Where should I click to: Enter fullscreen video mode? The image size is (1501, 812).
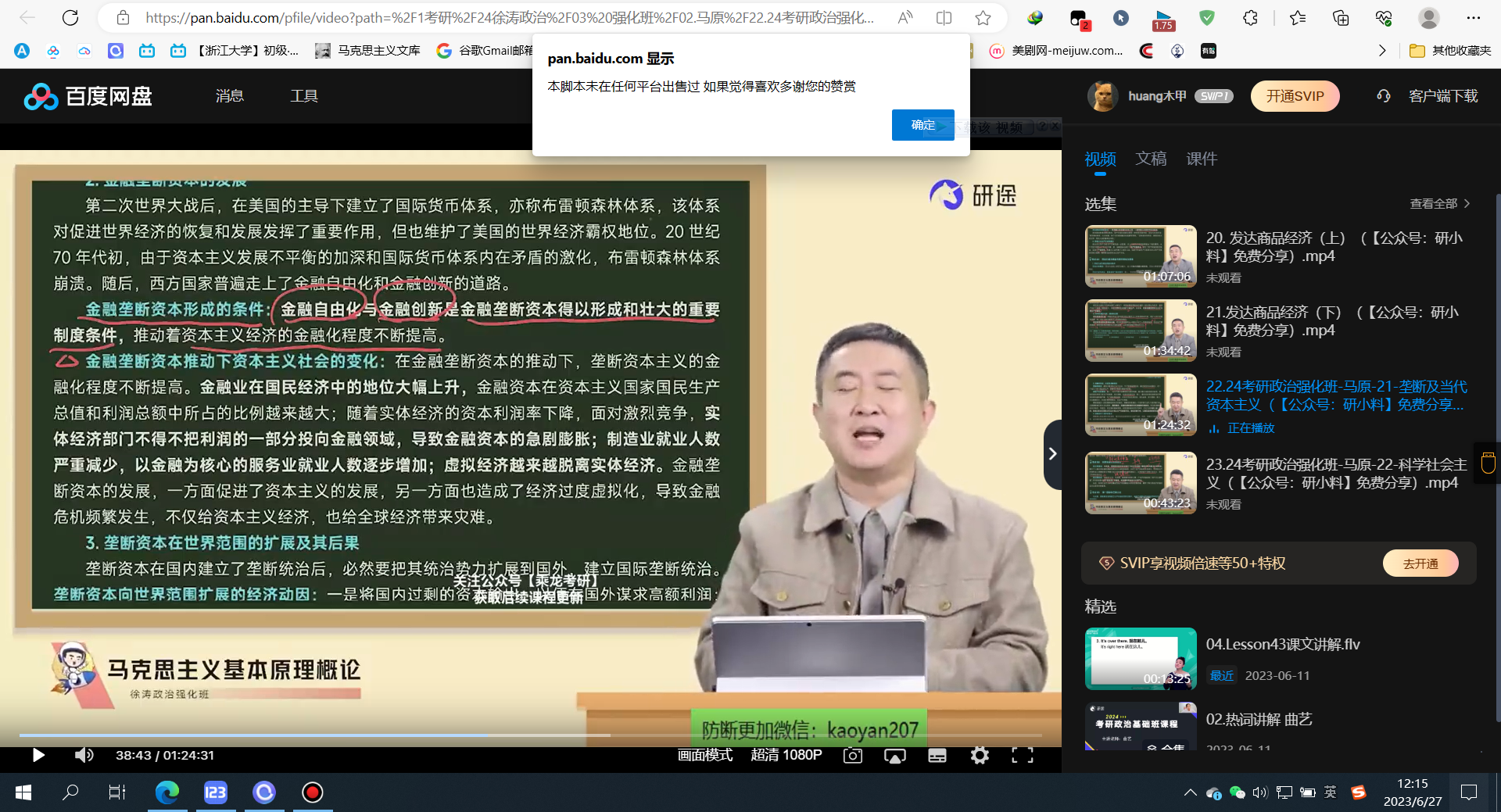[1022, 755]
